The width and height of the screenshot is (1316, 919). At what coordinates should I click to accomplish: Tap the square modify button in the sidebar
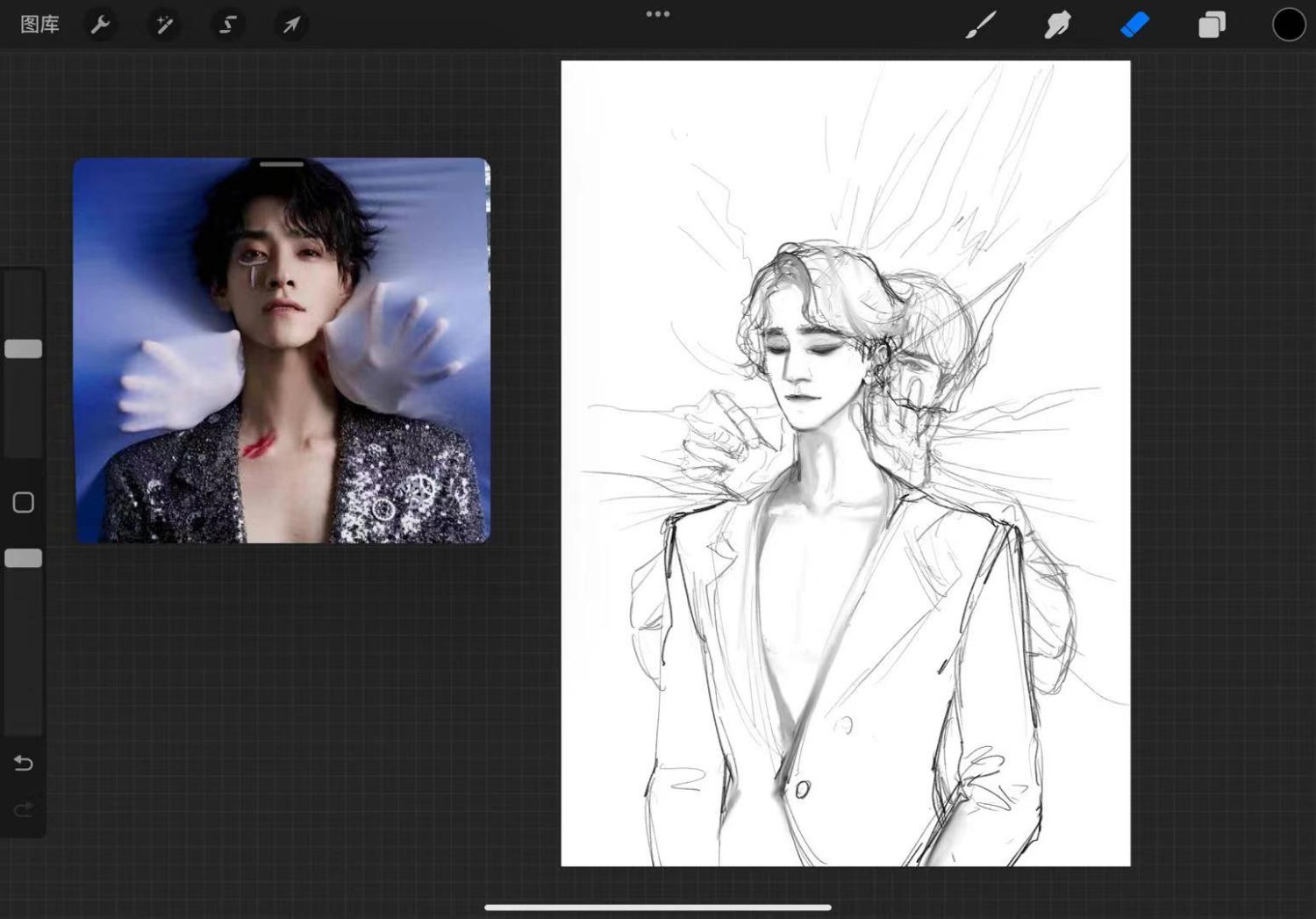pos(24,502)
